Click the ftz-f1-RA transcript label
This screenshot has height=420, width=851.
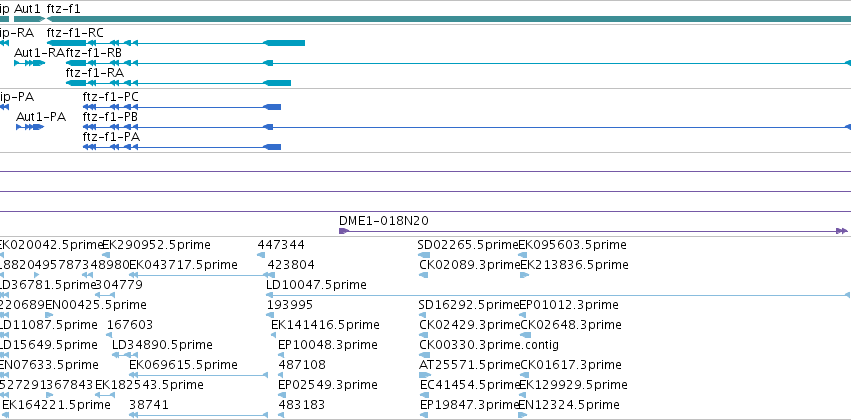pos(95,73)
